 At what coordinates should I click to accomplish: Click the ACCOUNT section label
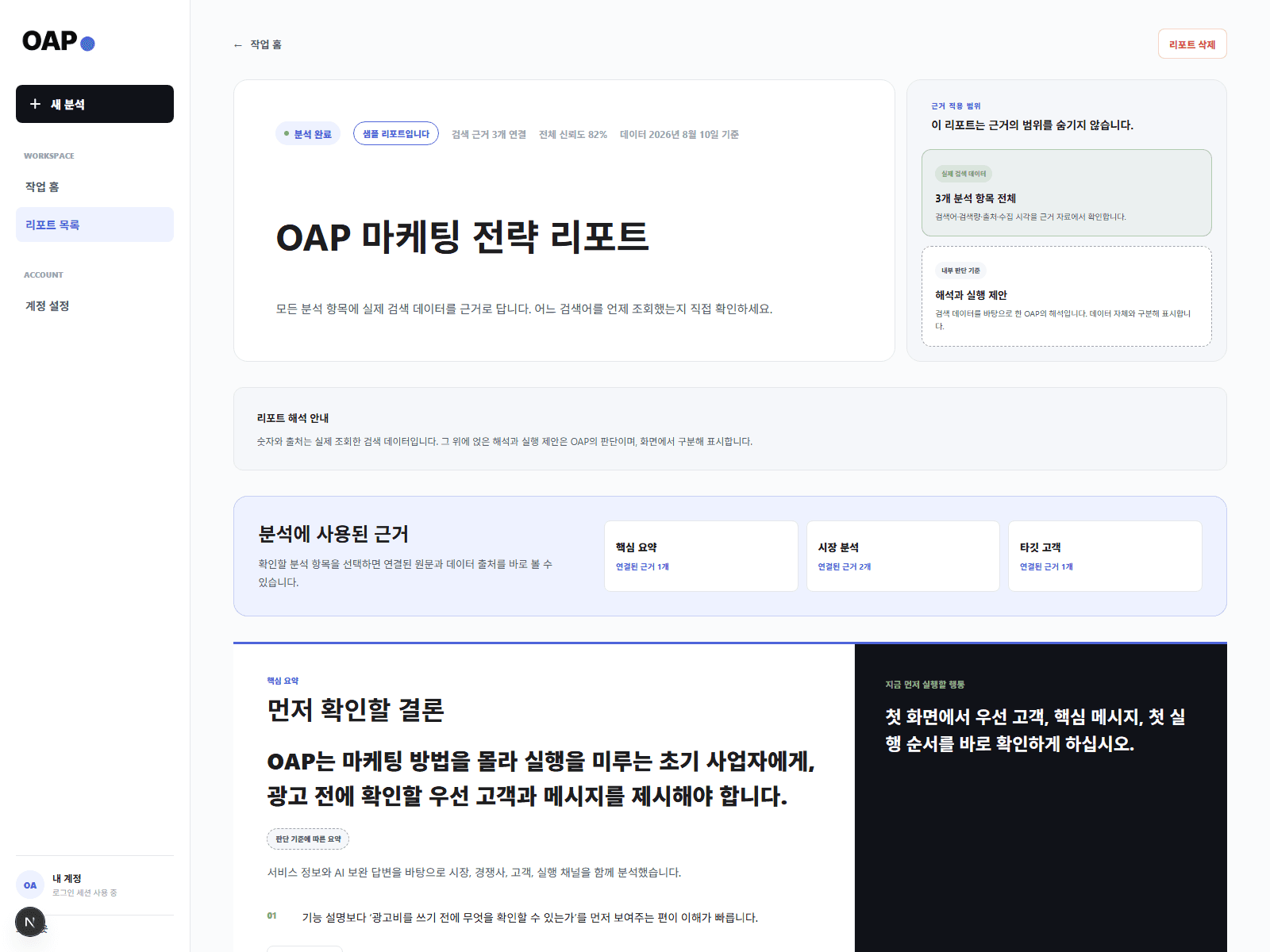[44, 275]
